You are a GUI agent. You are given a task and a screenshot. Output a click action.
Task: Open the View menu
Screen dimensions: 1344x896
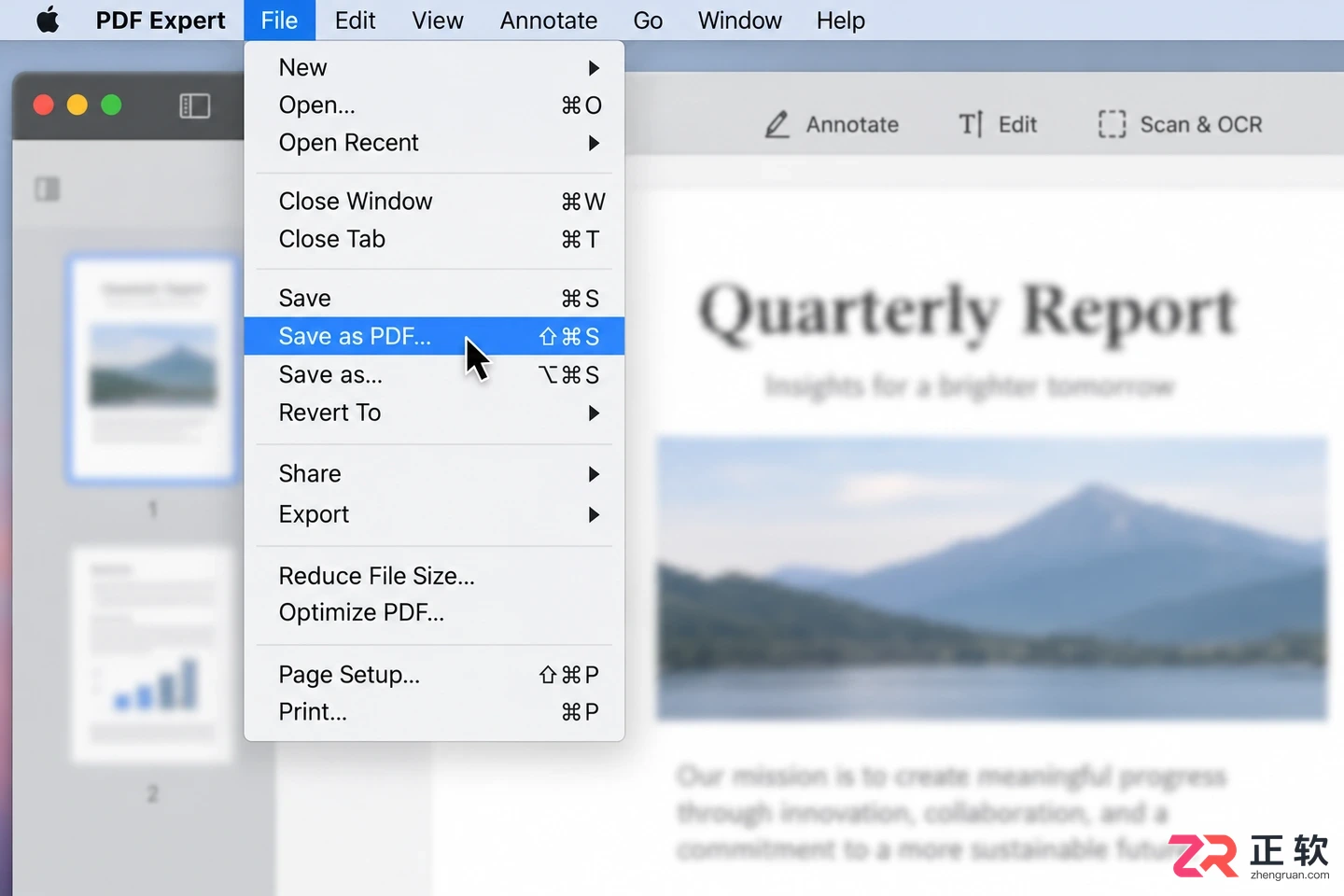tap(438, 20)
